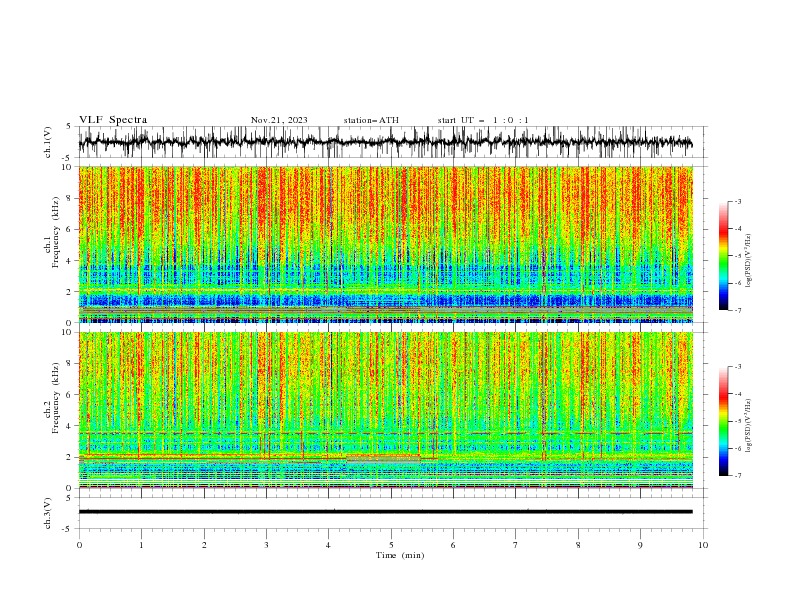Click the ch.2 color bar "log(PSD)(V²/Hz)" label

[749, 426]
